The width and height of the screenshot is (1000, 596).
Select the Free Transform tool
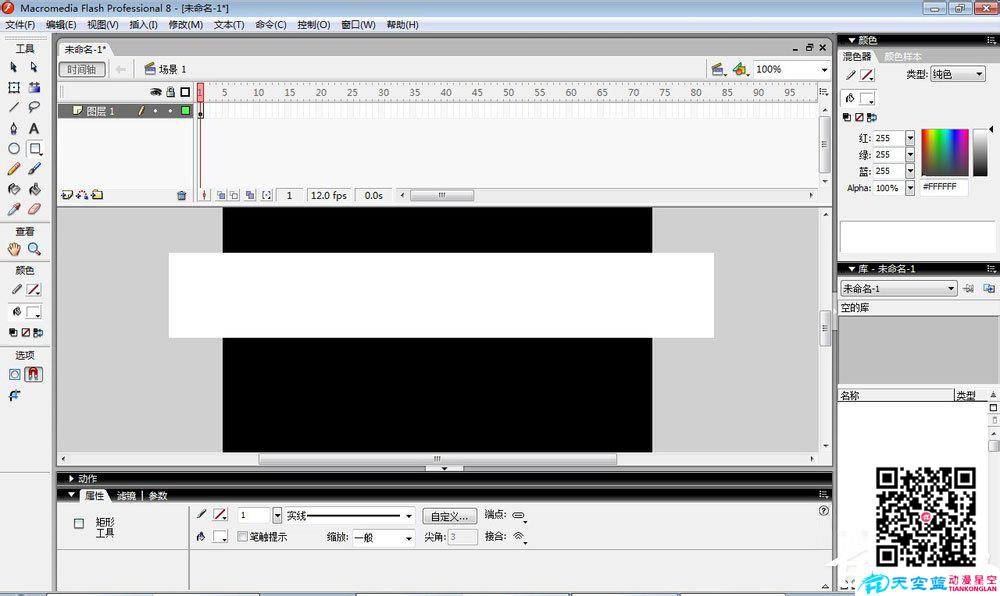tap(13, 87)
